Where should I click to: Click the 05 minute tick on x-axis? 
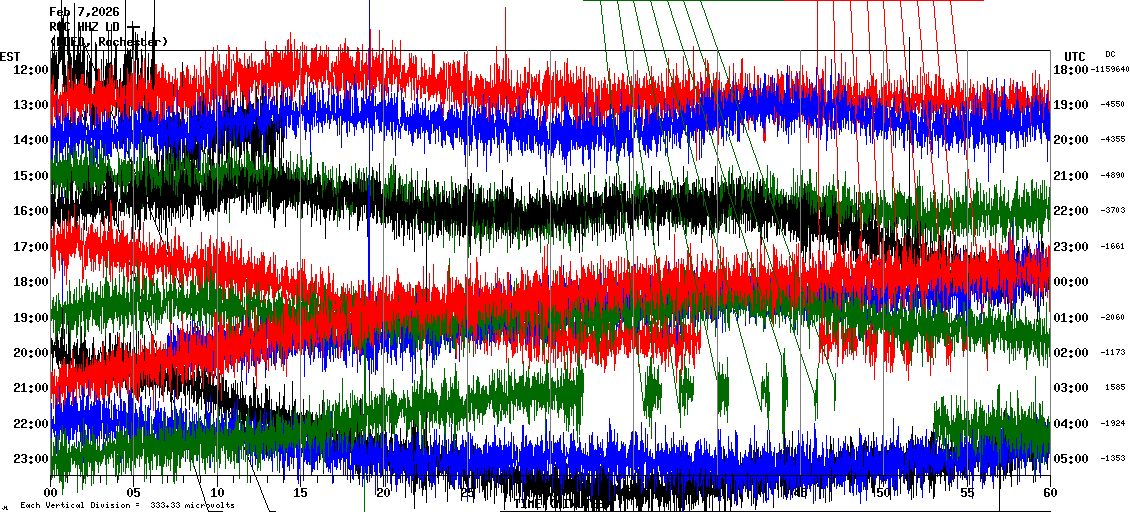pyautogui.click(x=134, y=493)
